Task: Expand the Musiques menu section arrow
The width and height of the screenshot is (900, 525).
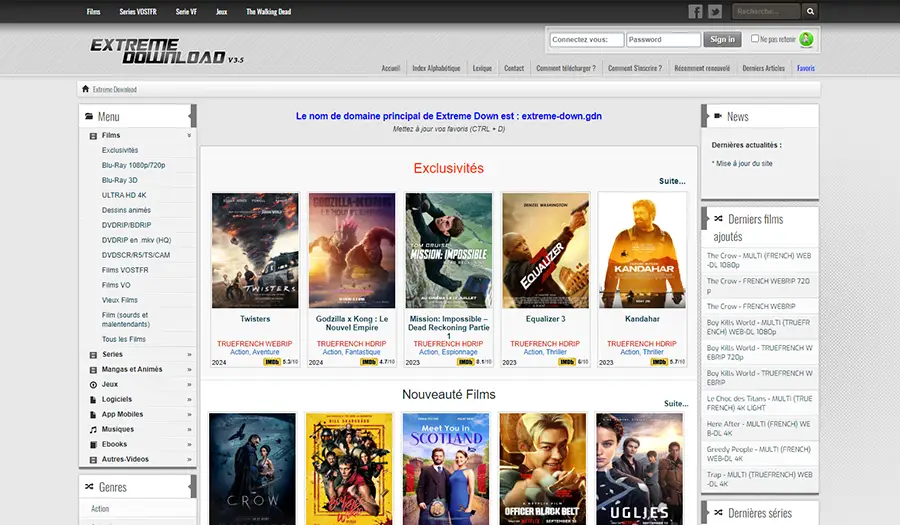Action: pyautogui.click(x=189, y=429)
